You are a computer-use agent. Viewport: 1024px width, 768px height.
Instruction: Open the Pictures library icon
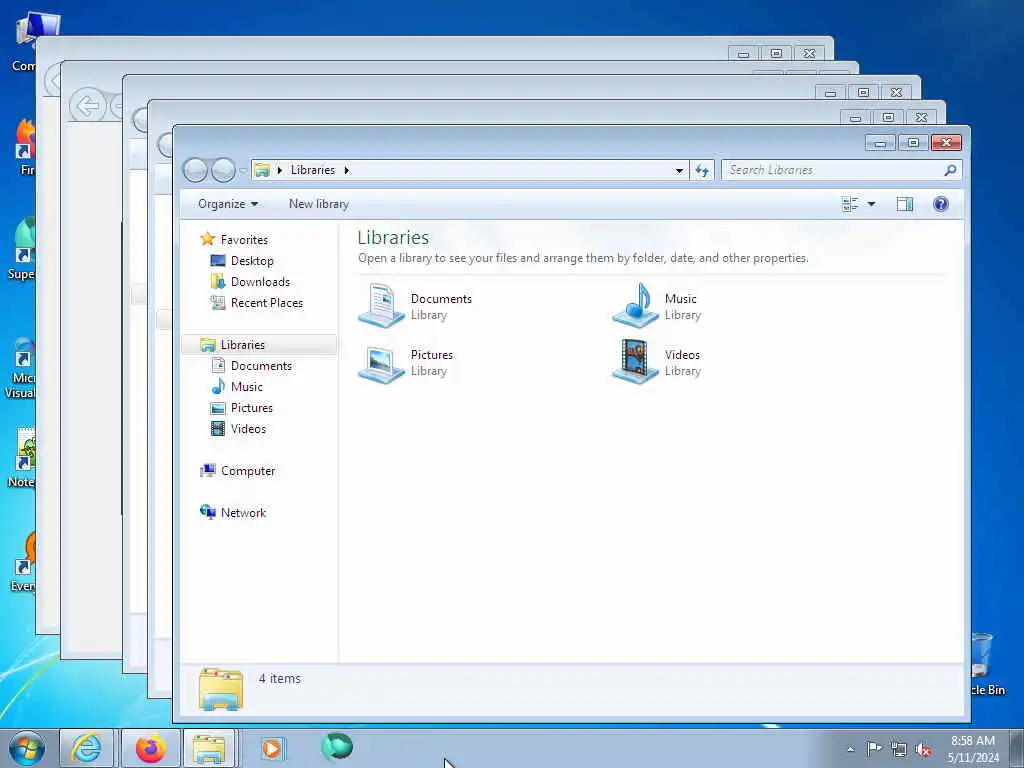(x=381, y=363)
